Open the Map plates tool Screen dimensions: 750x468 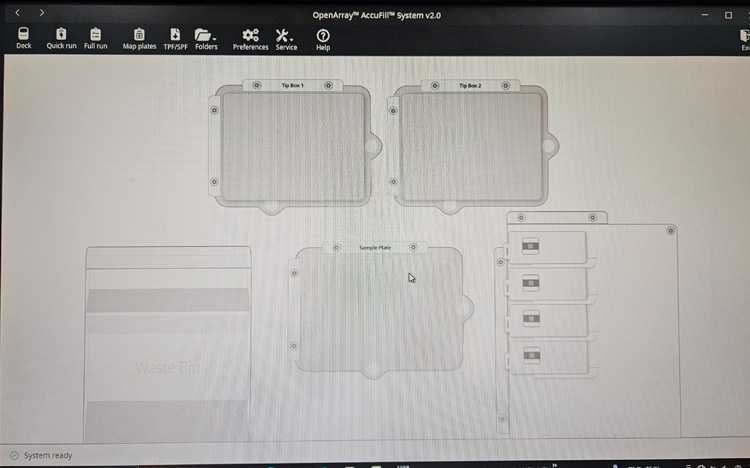click(139, 38)
